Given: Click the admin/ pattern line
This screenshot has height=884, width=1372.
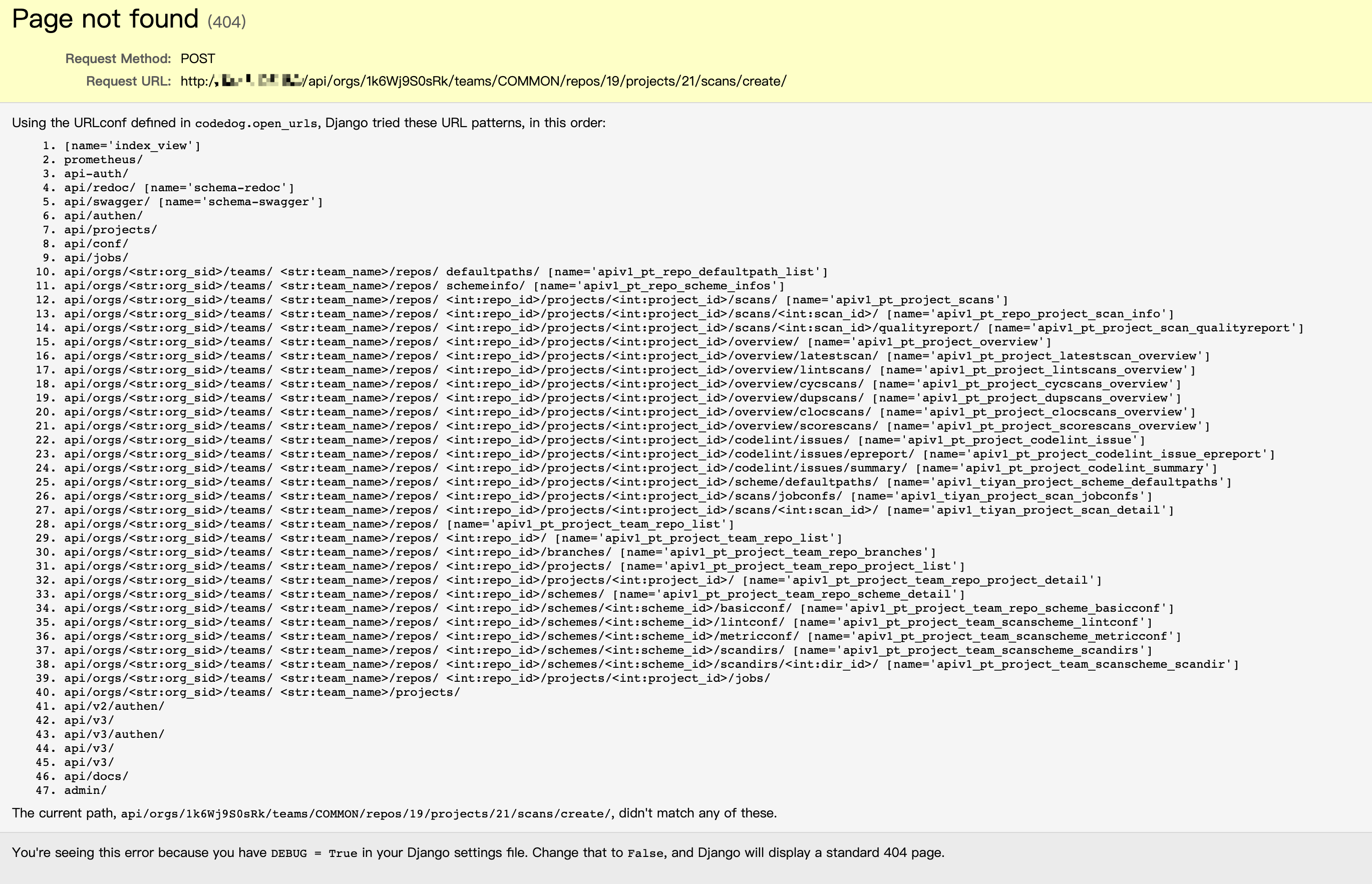Looking at the screenshot, I should [x=85, y=790].
